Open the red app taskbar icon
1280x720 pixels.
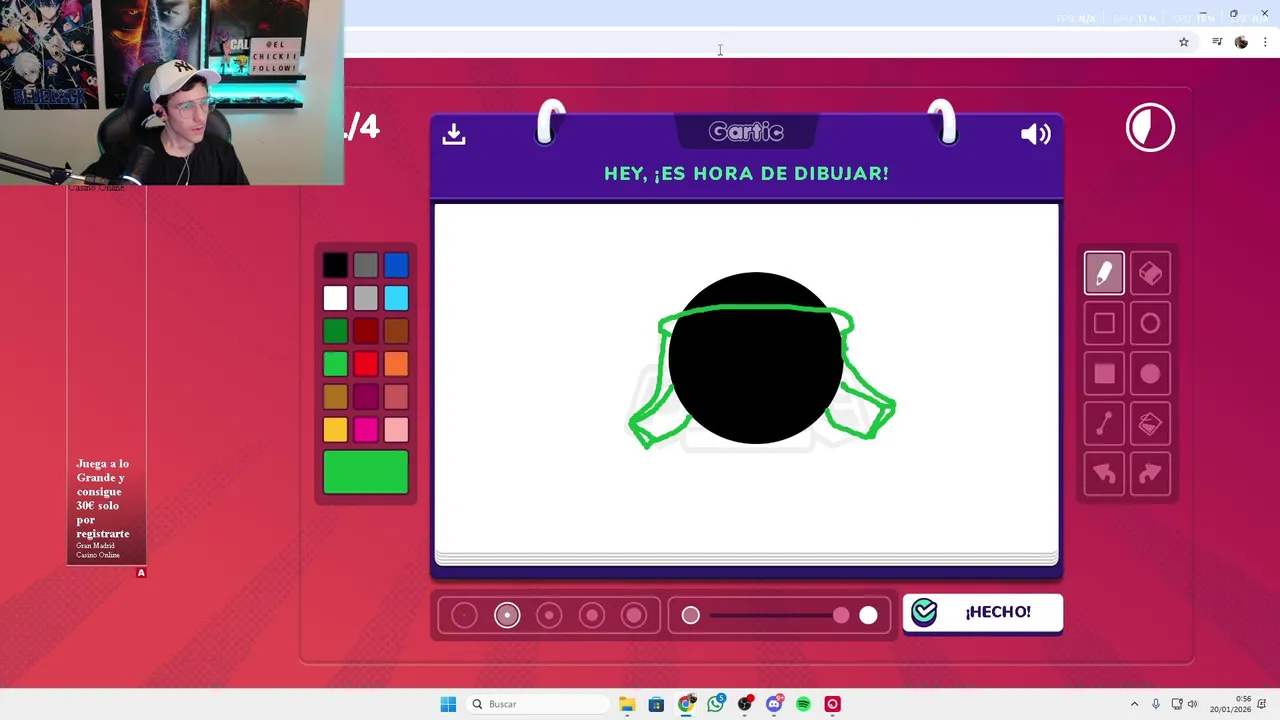click(x=832, y=704)
